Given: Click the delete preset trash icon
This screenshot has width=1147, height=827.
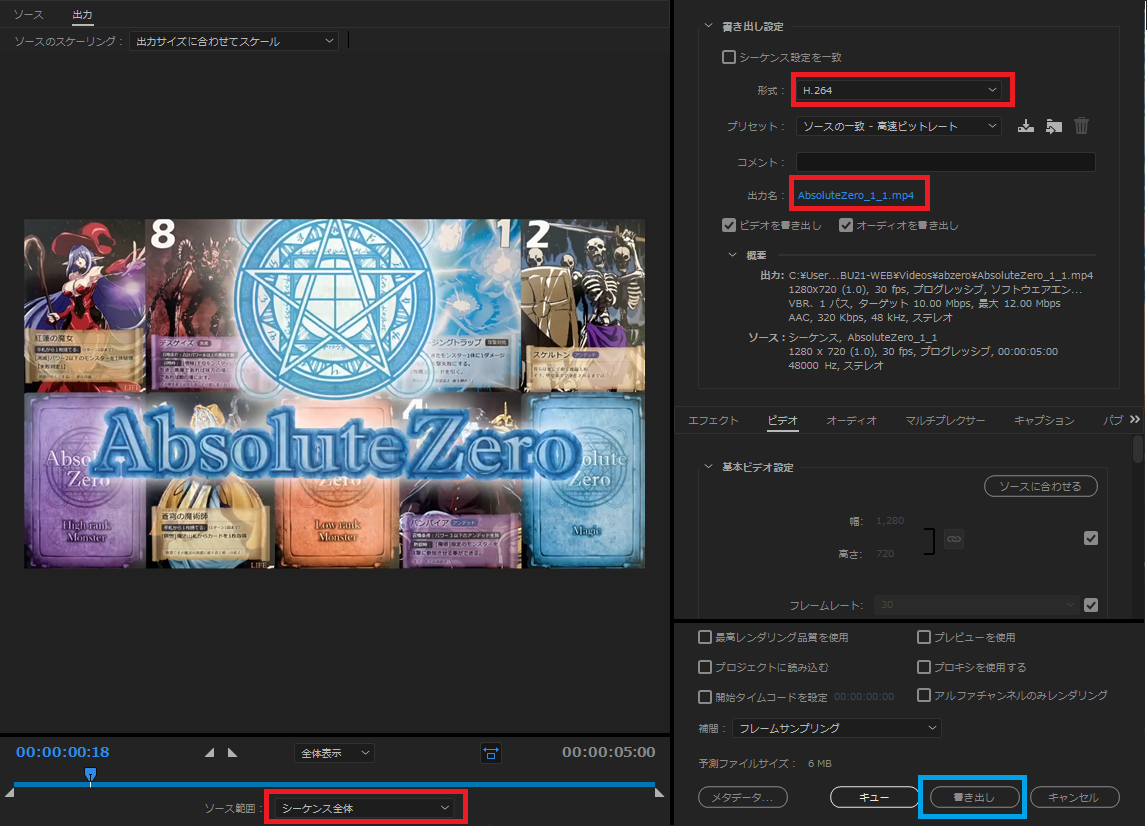Looking at the screenshot, I should (1081, 126).
